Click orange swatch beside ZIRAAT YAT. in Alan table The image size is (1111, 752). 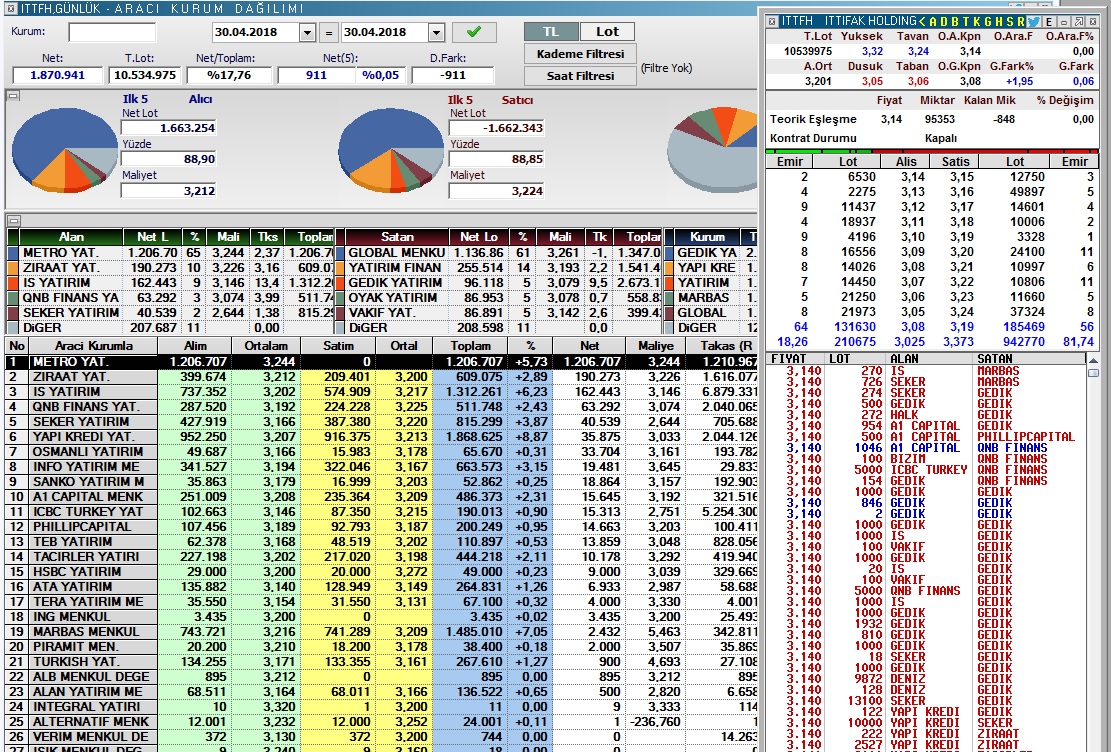tap(13, 267)
